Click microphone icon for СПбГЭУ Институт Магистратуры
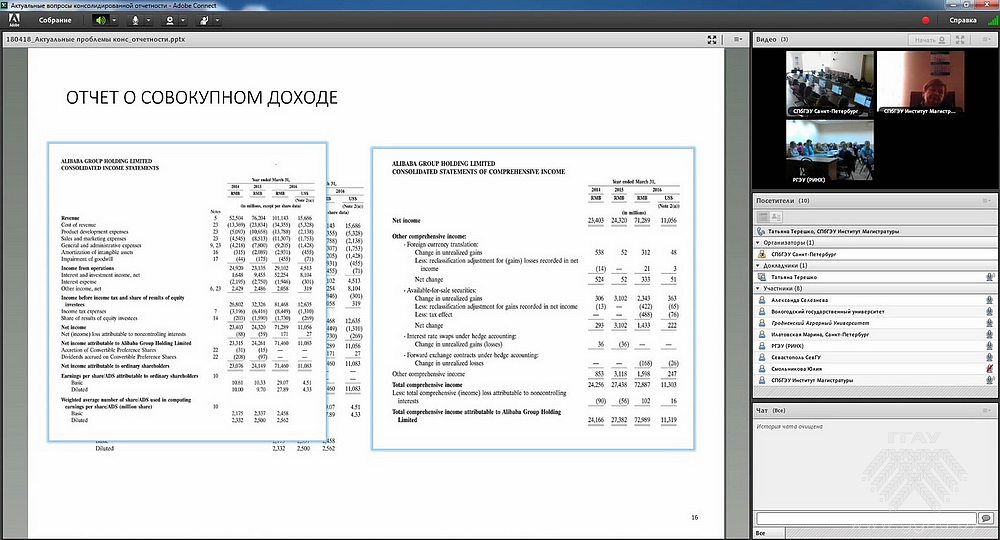The image size is (1000, 540). (x=989, y=381)
